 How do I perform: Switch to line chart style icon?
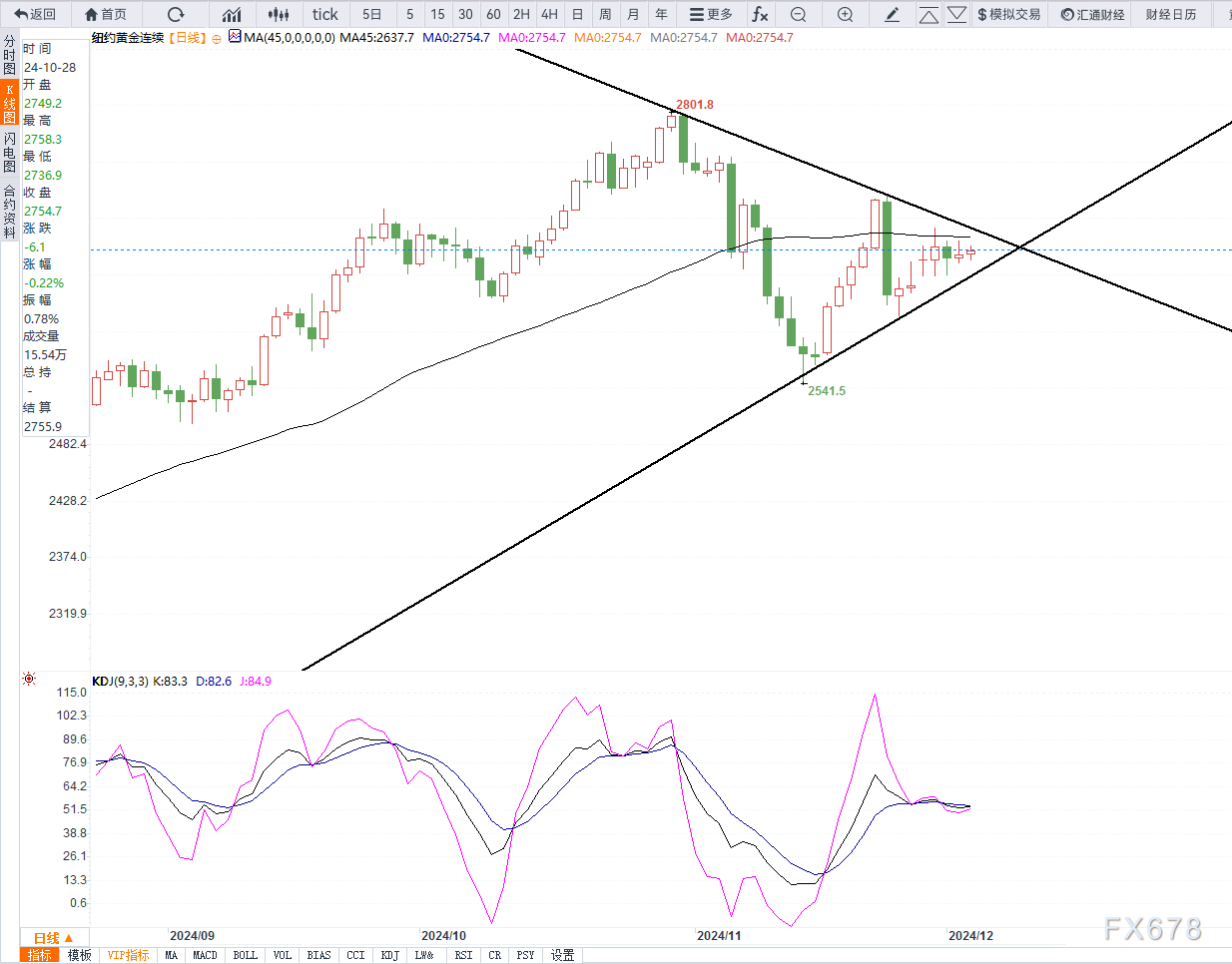coord(232,14)
